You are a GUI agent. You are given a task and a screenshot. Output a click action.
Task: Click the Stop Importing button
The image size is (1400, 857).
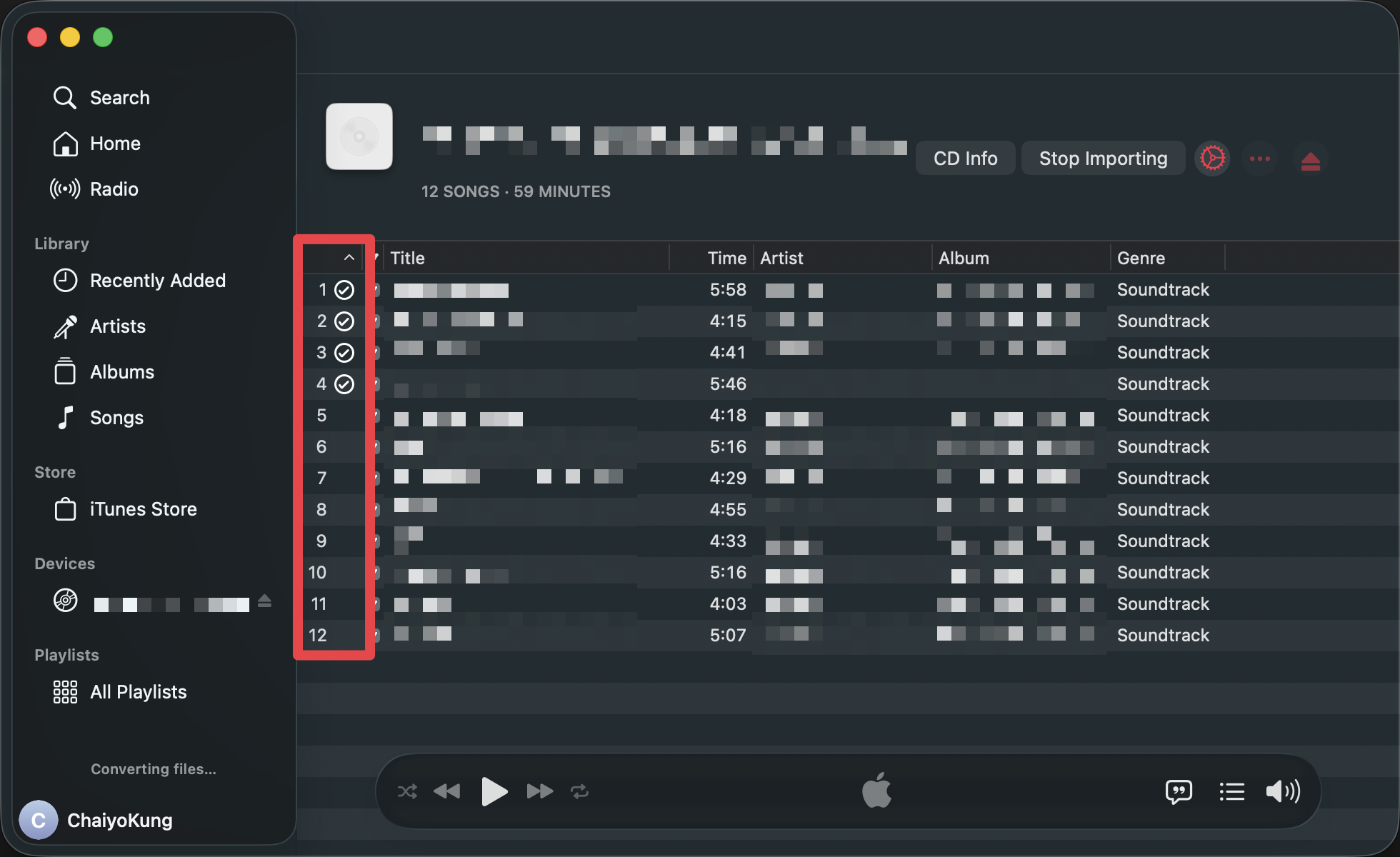[1103, 159]
